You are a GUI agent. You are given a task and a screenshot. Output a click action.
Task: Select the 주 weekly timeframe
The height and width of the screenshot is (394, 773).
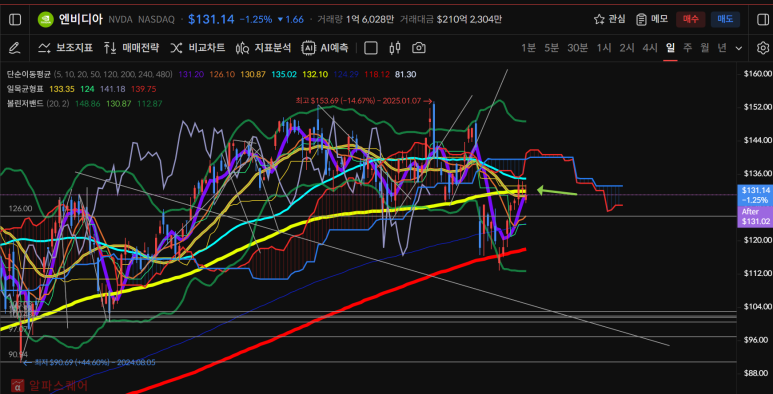tap(687, 48)
